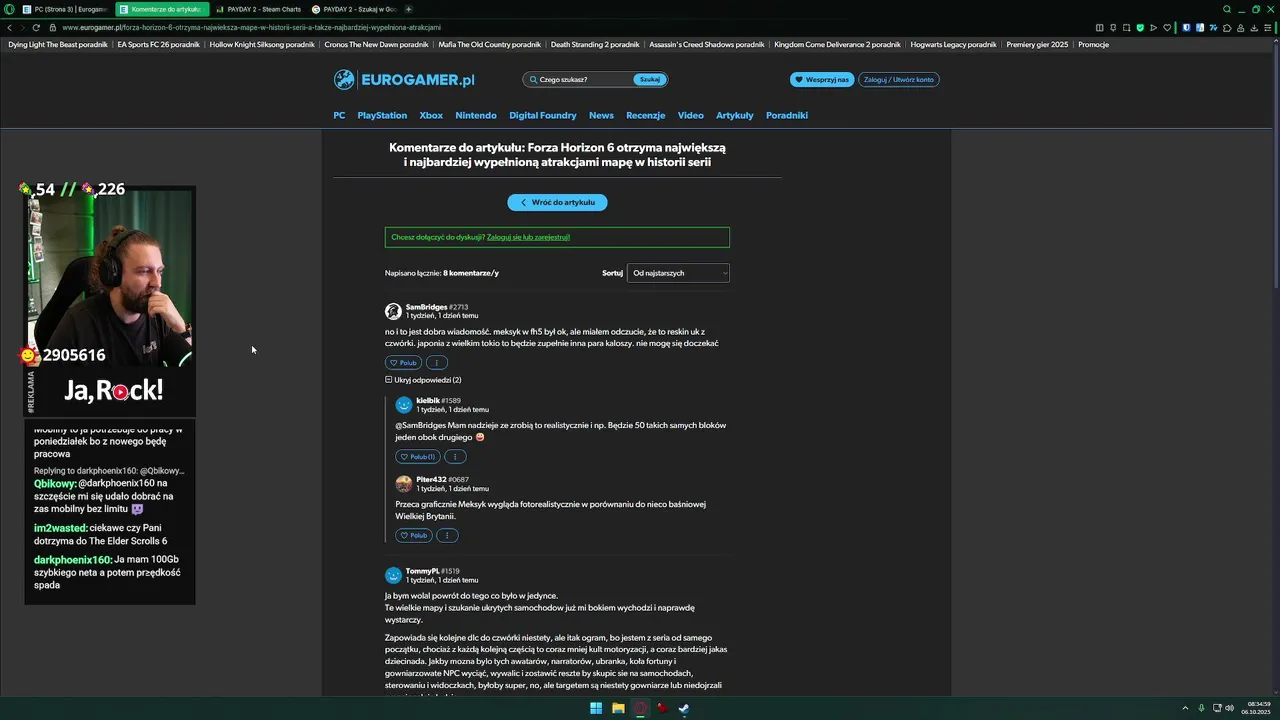Open File Explorer from taskbar

pos(618,708)
